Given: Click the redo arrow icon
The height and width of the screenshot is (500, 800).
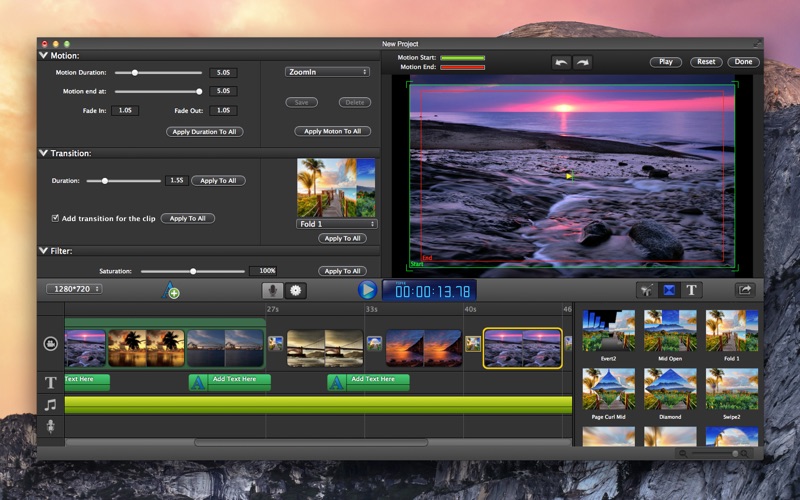Looking at the screenshot, I should (x=582, y=62).
